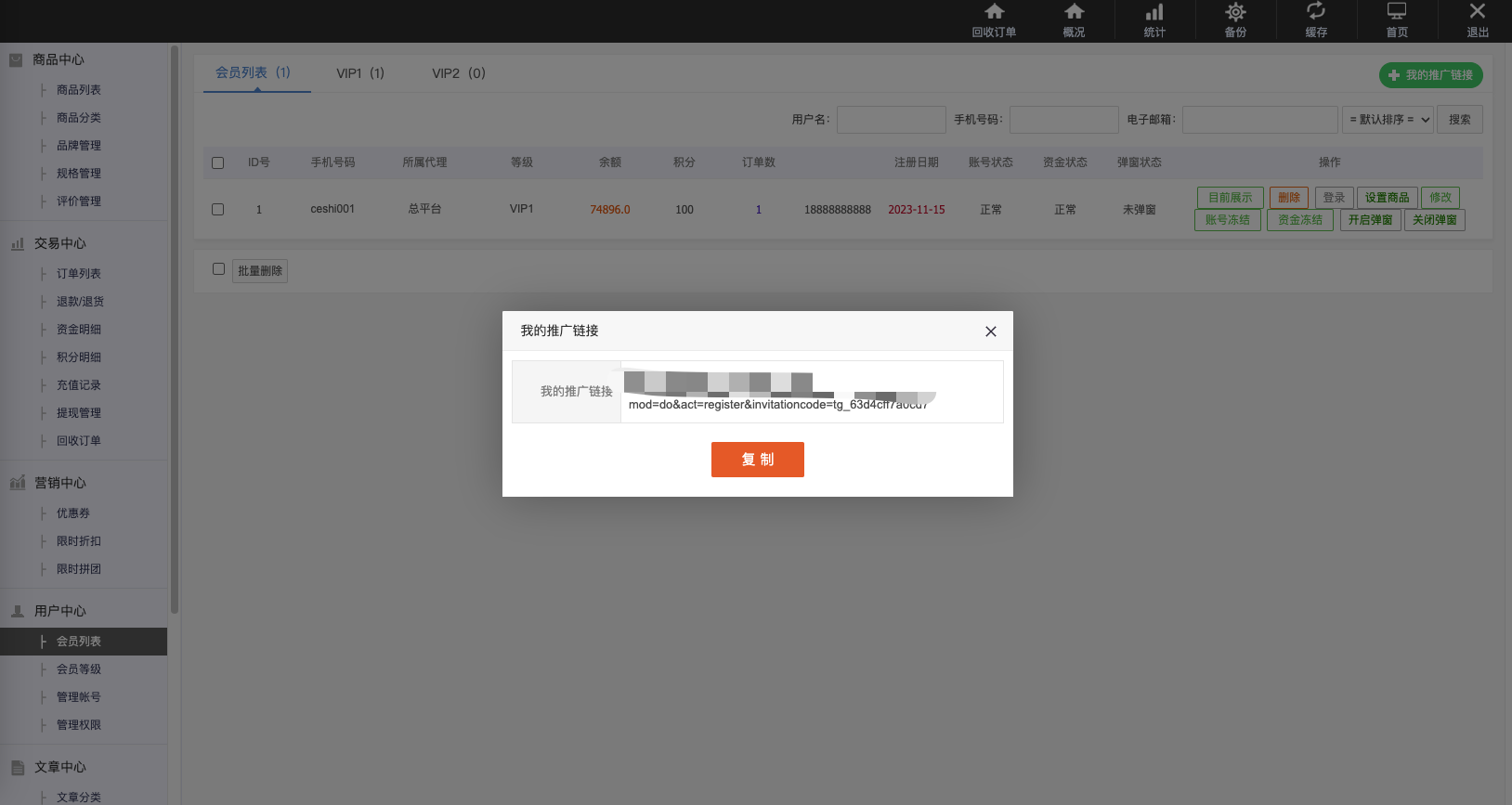Click the 用户中心 person icon

[17, 611]
